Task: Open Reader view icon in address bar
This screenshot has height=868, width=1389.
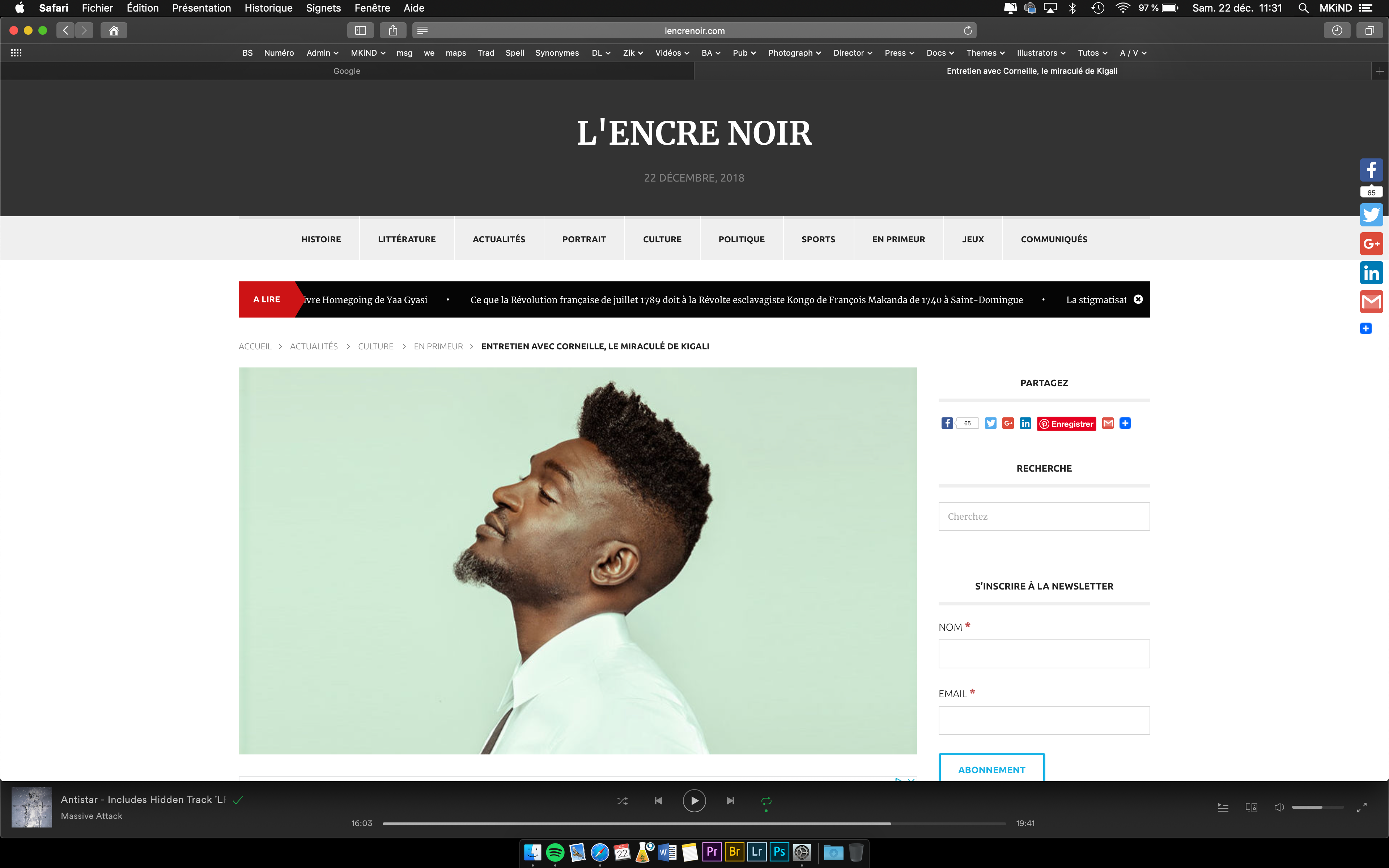Action: [422, 30]
